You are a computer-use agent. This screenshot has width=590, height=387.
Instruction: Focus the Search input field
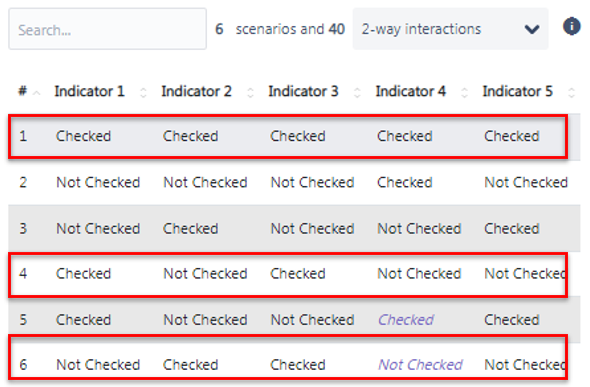(108, 29)
